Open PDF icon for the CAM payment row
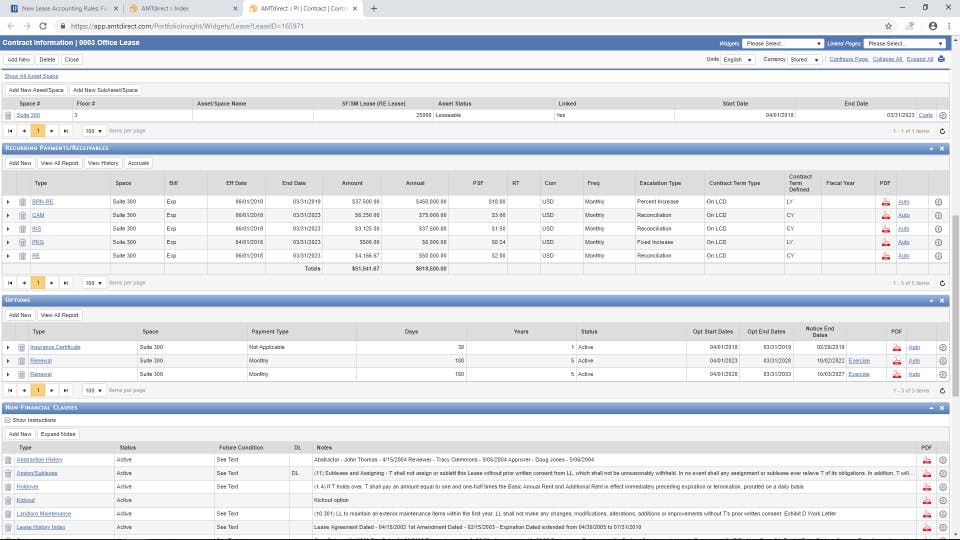960x540 pixels. (x=885, y=215)
